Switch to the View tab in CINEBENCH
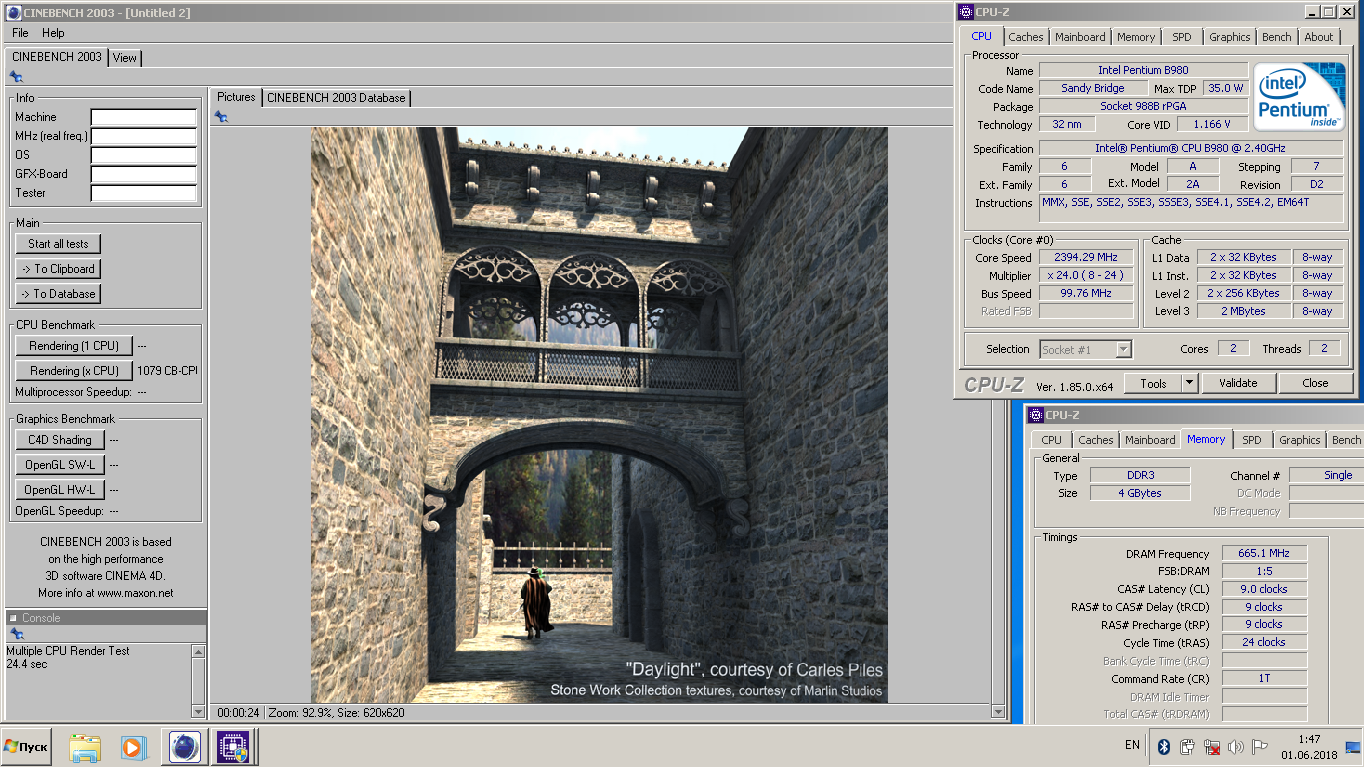This screenshot has width=1364, height=767. 125,58
